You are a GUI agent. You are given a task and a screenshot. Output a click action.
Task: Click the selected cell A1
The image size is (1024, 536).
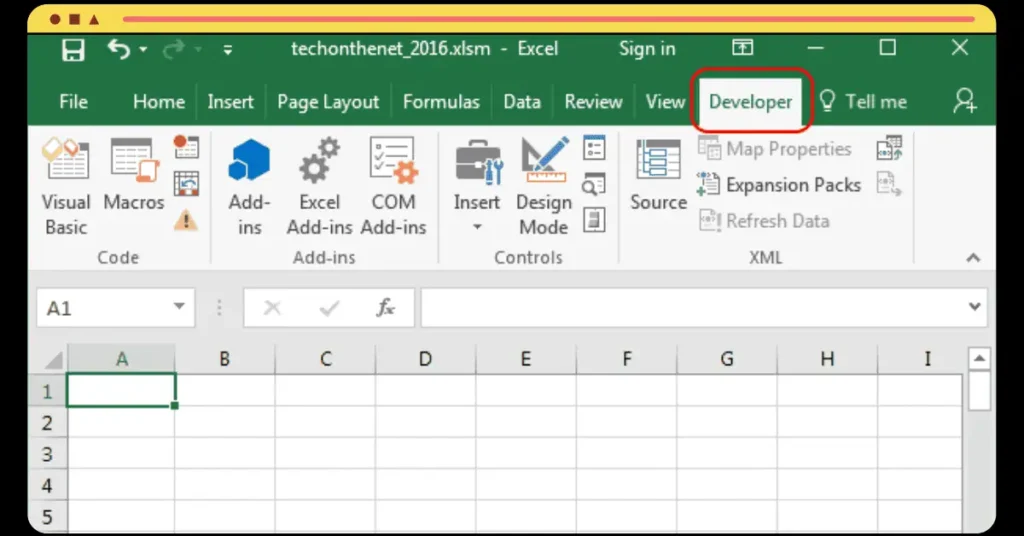pyautogui.click(x=121, y=390)
